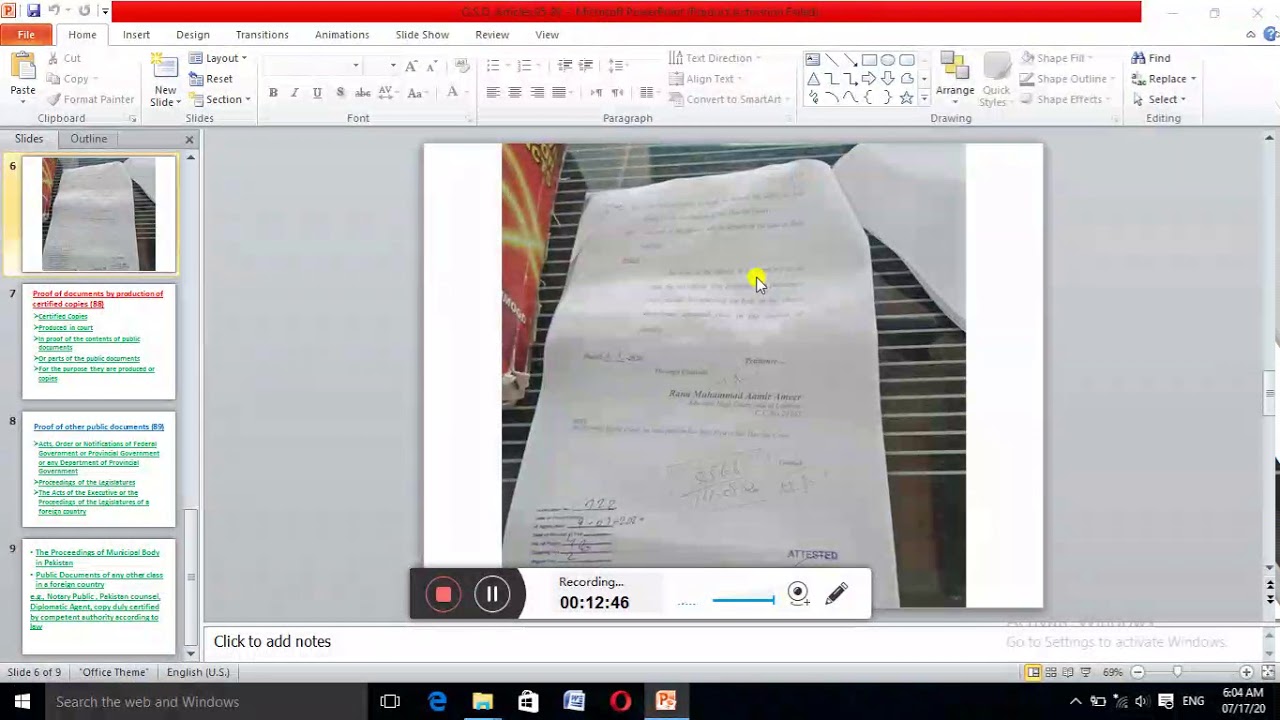Open PowerPoint Help question mark
The image size is (1280, 720).
pyautogui.click(x=1270, y=34)
